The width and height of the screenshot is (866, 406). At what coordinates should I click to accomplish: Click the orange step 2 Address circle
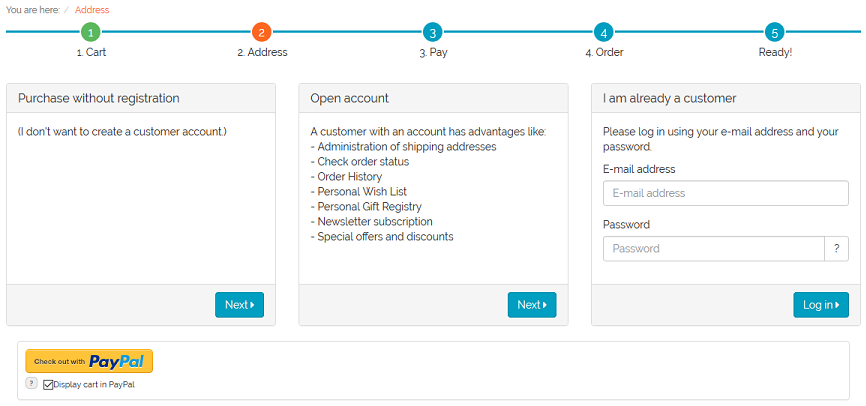262,33
